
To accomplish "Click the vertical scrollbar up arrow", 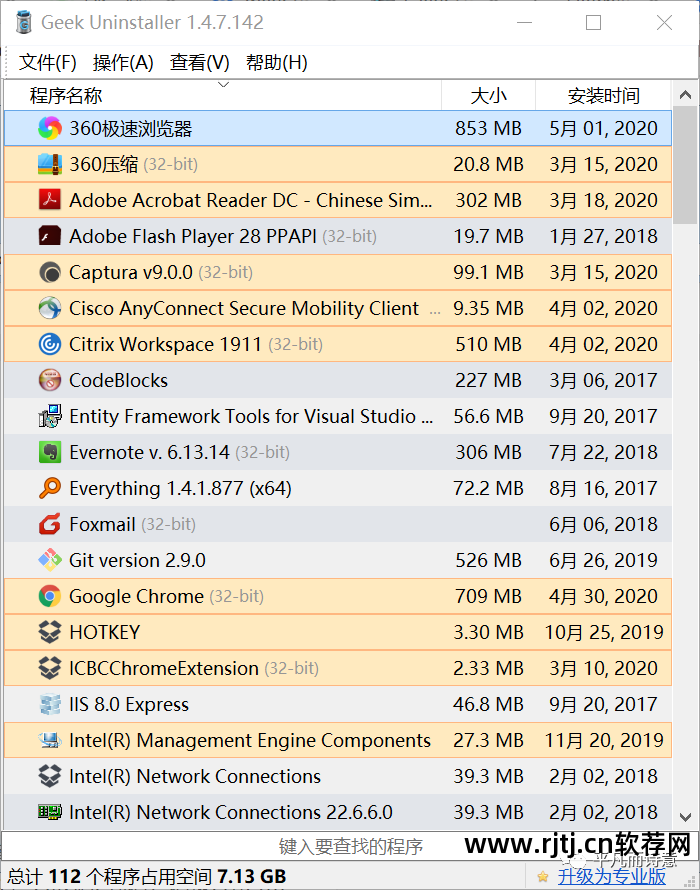I will tap(685, 97).
